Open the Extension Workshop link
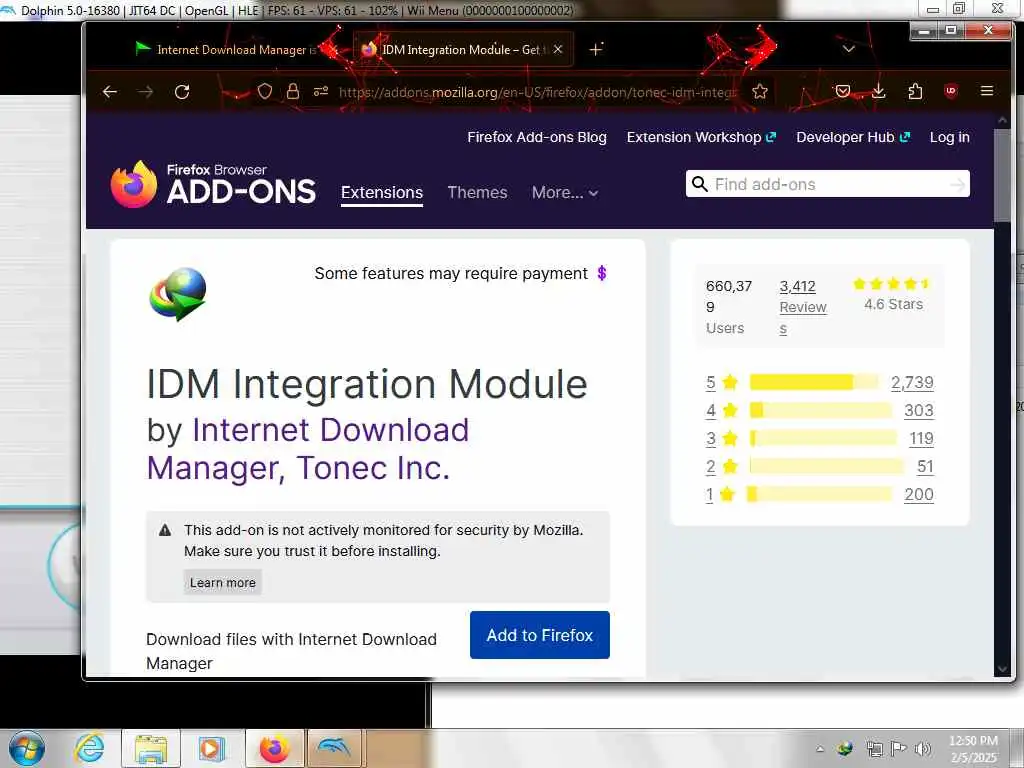This screenshot has width=1024, height=768. coord(701,137)
